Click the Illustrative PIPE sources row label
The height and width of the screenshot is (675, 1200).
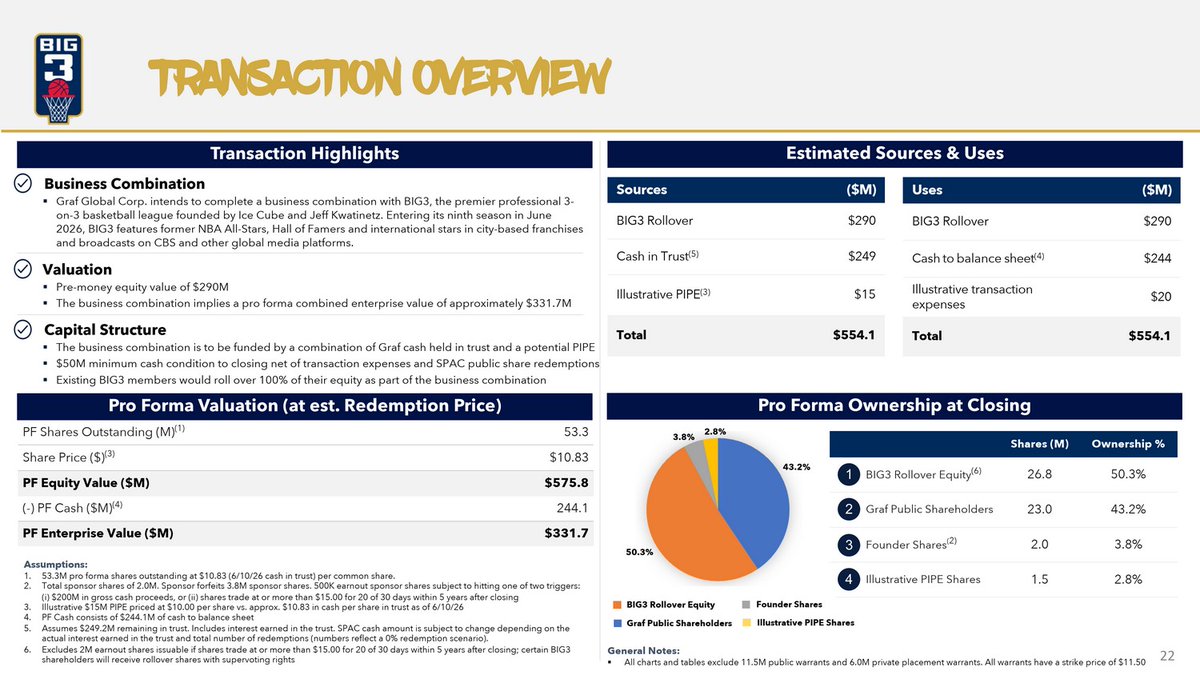662,294
